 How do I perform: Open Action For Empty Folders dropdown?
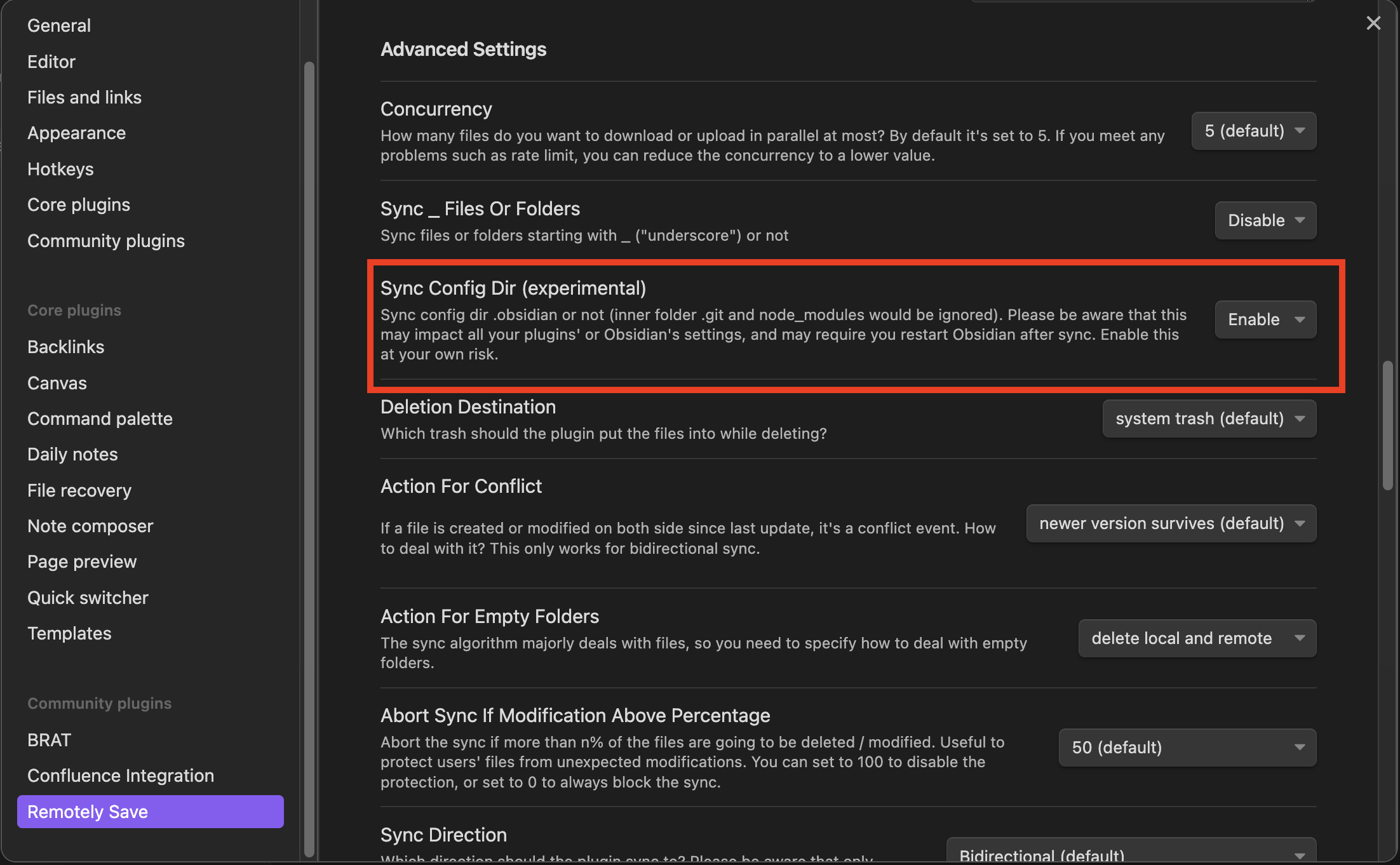click(x=1197, y=638)
